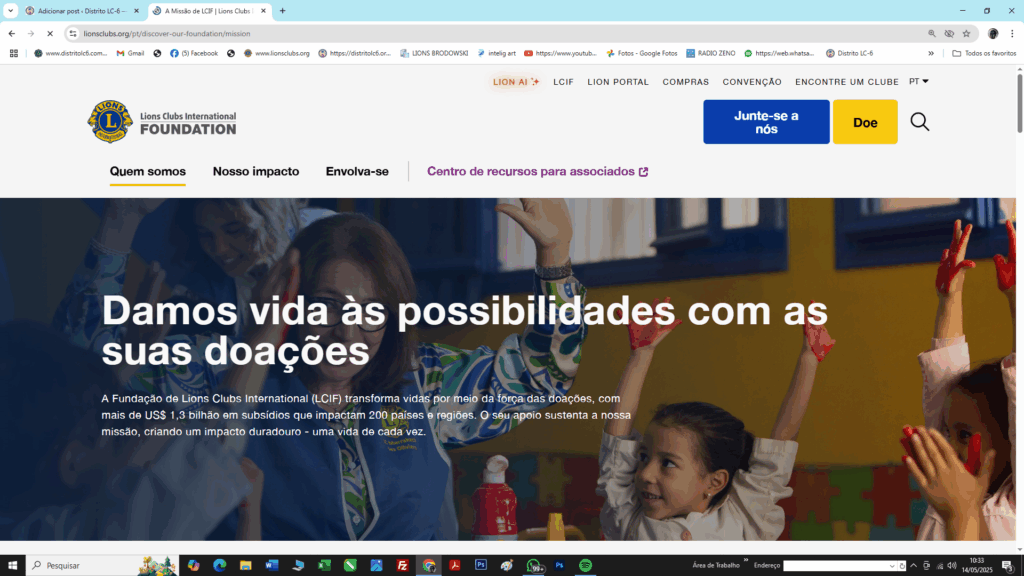Open FileZilla from the taskbar
1024x576 pixels.
[402, 565]
